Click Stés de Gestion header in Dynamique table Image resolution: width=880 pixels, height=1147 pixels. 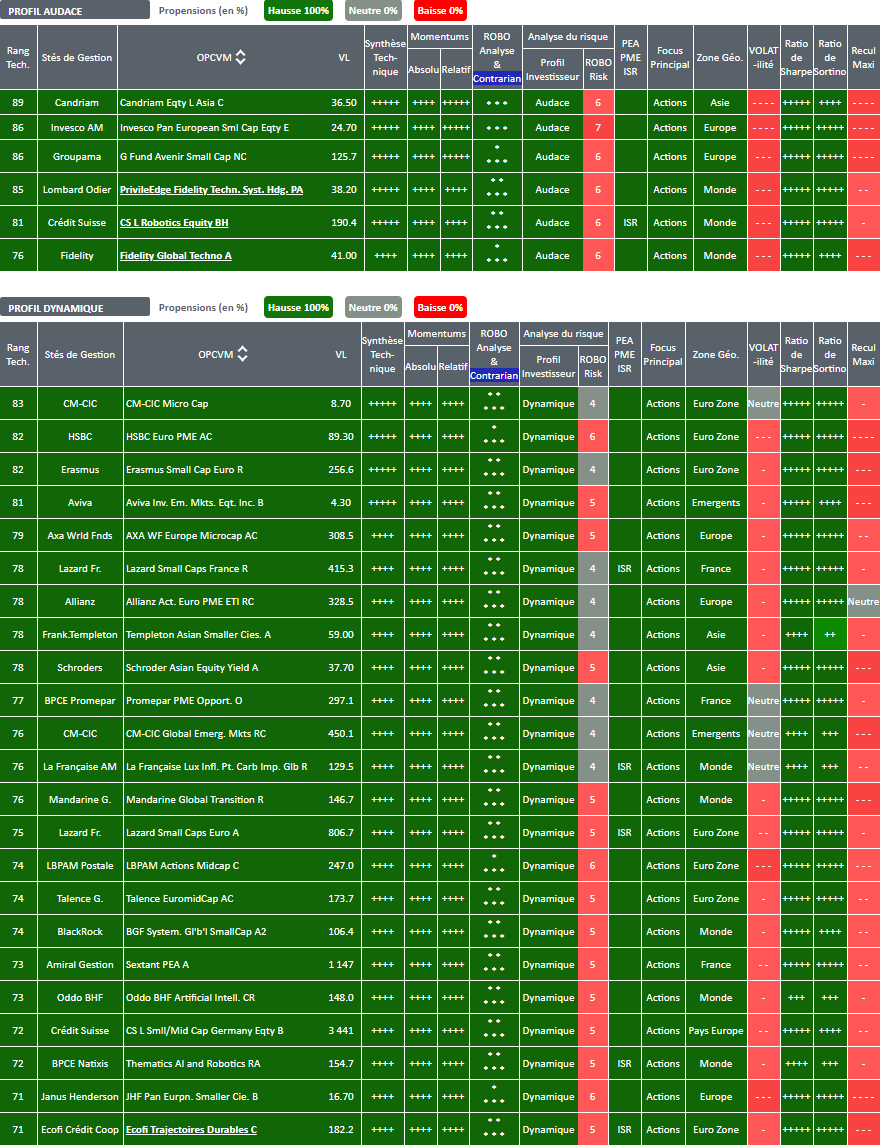tap(80, 354)
